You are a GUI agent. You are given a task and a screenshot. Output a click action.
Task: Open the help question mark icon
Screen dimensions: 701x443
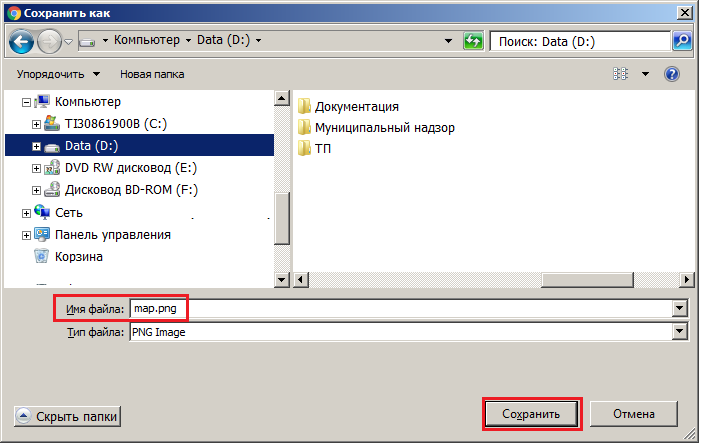click(672, 74)
